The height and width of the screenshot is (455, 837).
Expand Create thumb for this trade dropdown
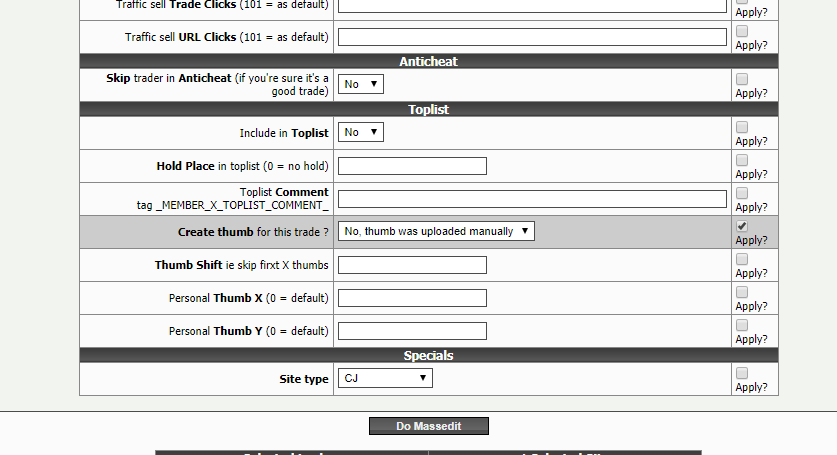pos(436,231)
